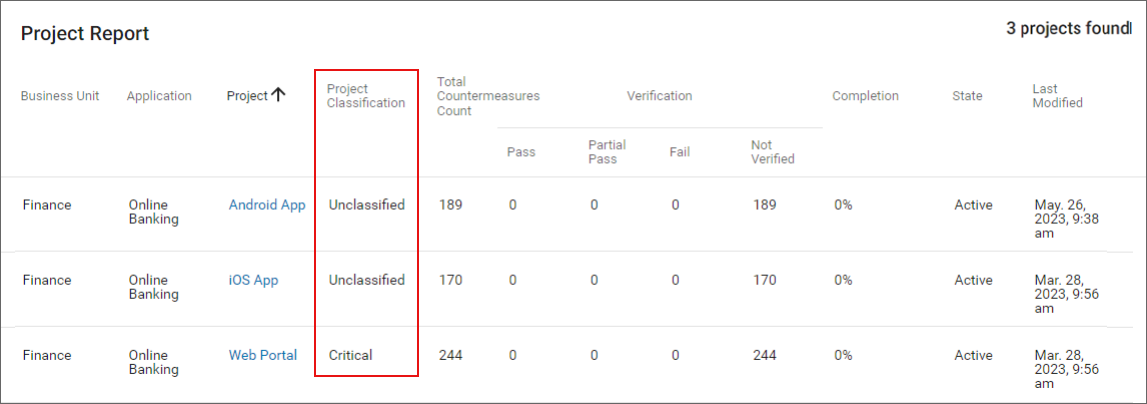Viewport: 1147px width, 404px height.
Task: Click Total Countermeasures Count header
Action: pos(488,96)
